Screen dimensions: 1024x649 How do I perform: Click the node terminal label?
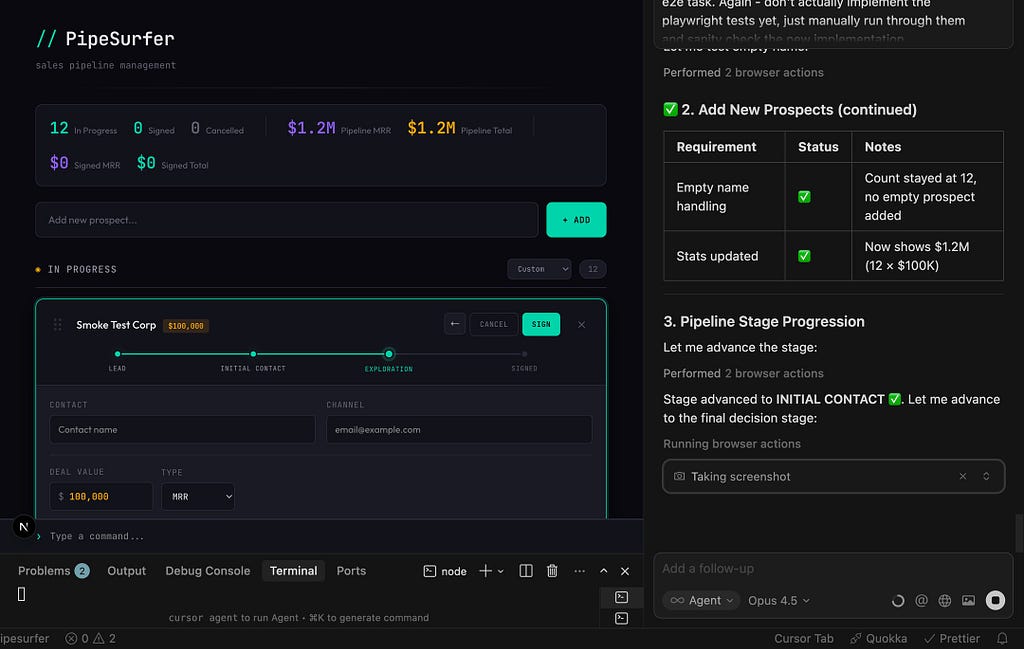445,571
